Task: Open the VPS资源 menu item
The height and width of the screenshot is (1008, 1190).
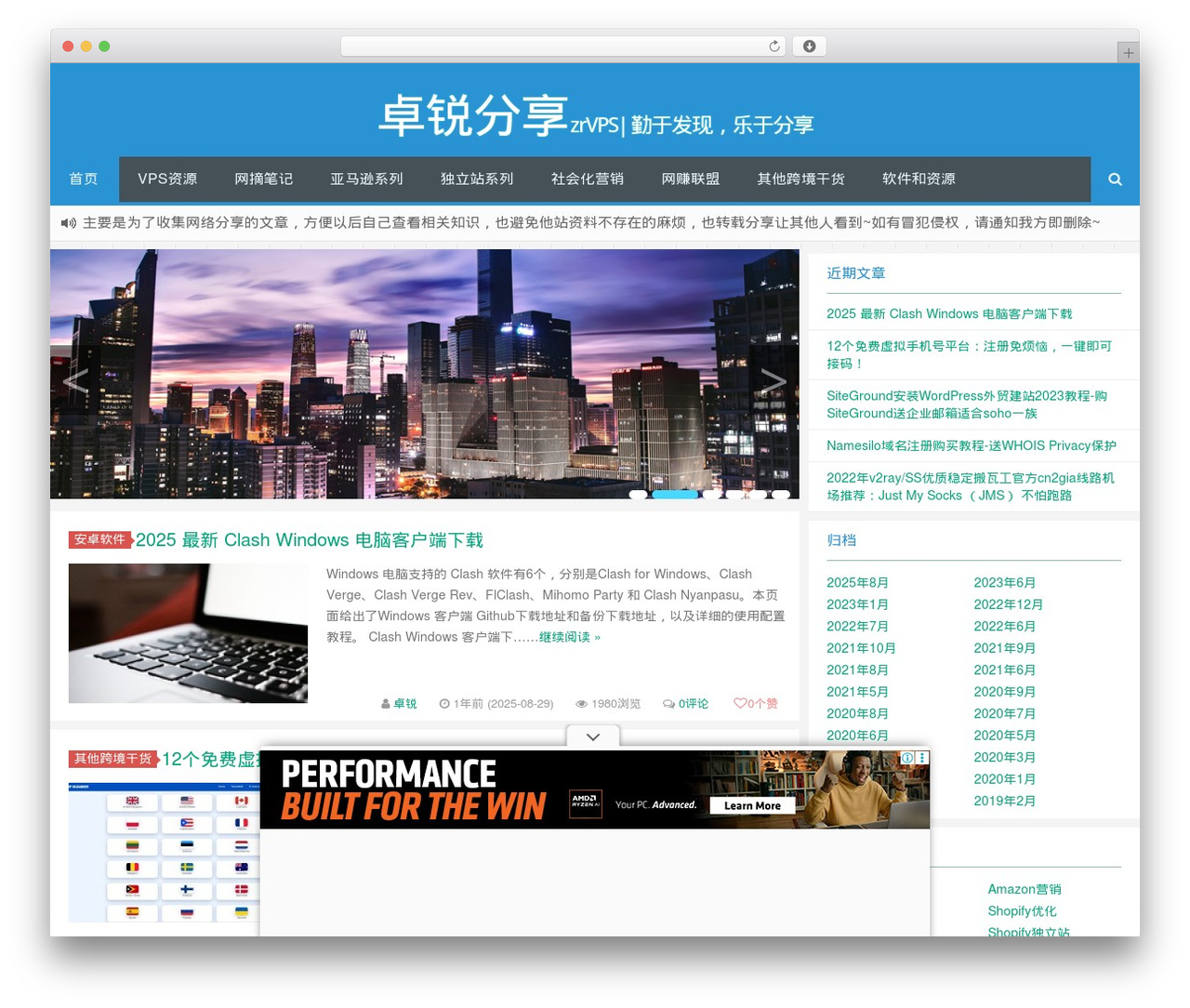Action: coord(167,179)
